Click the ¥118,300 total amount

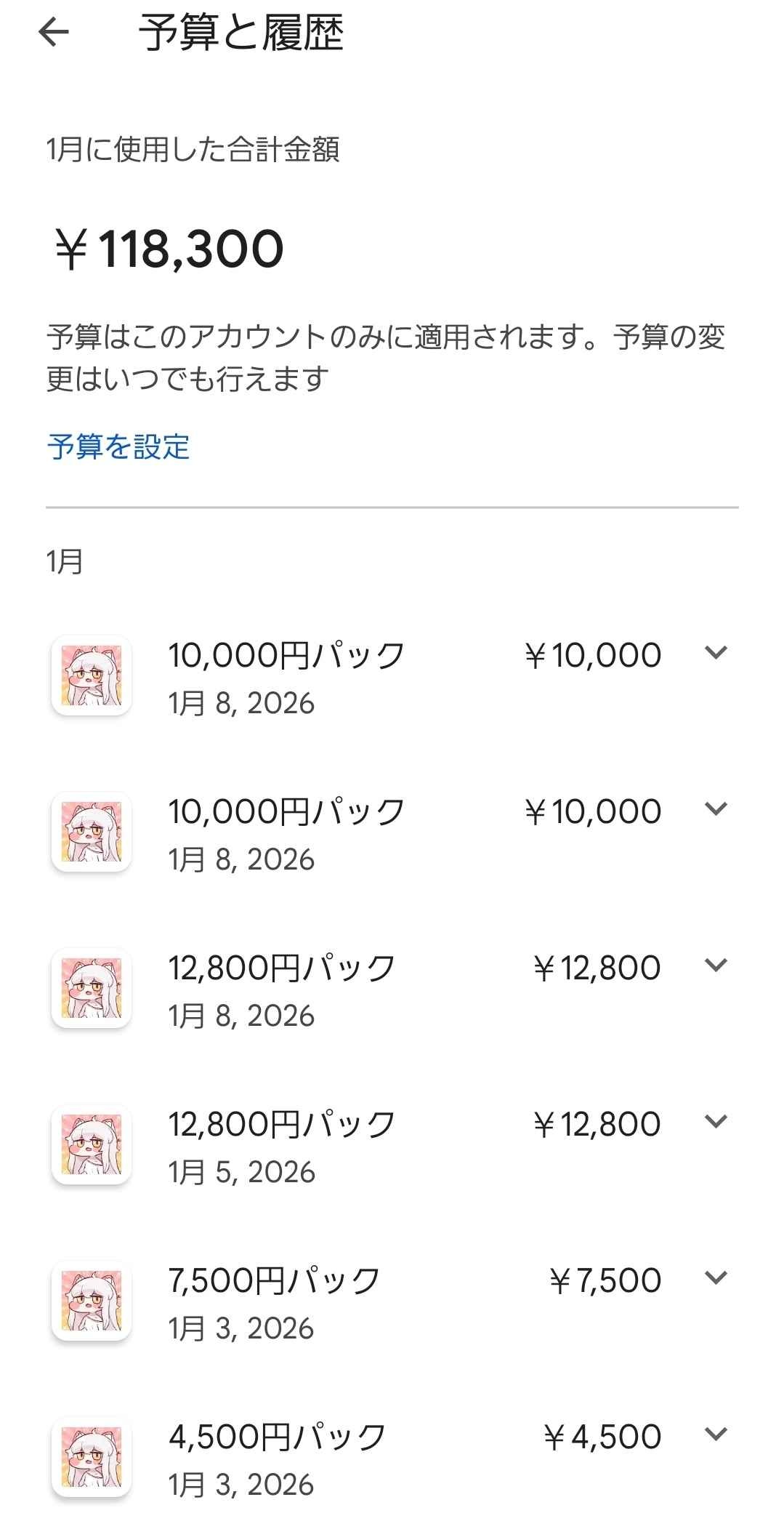[169, 249]
